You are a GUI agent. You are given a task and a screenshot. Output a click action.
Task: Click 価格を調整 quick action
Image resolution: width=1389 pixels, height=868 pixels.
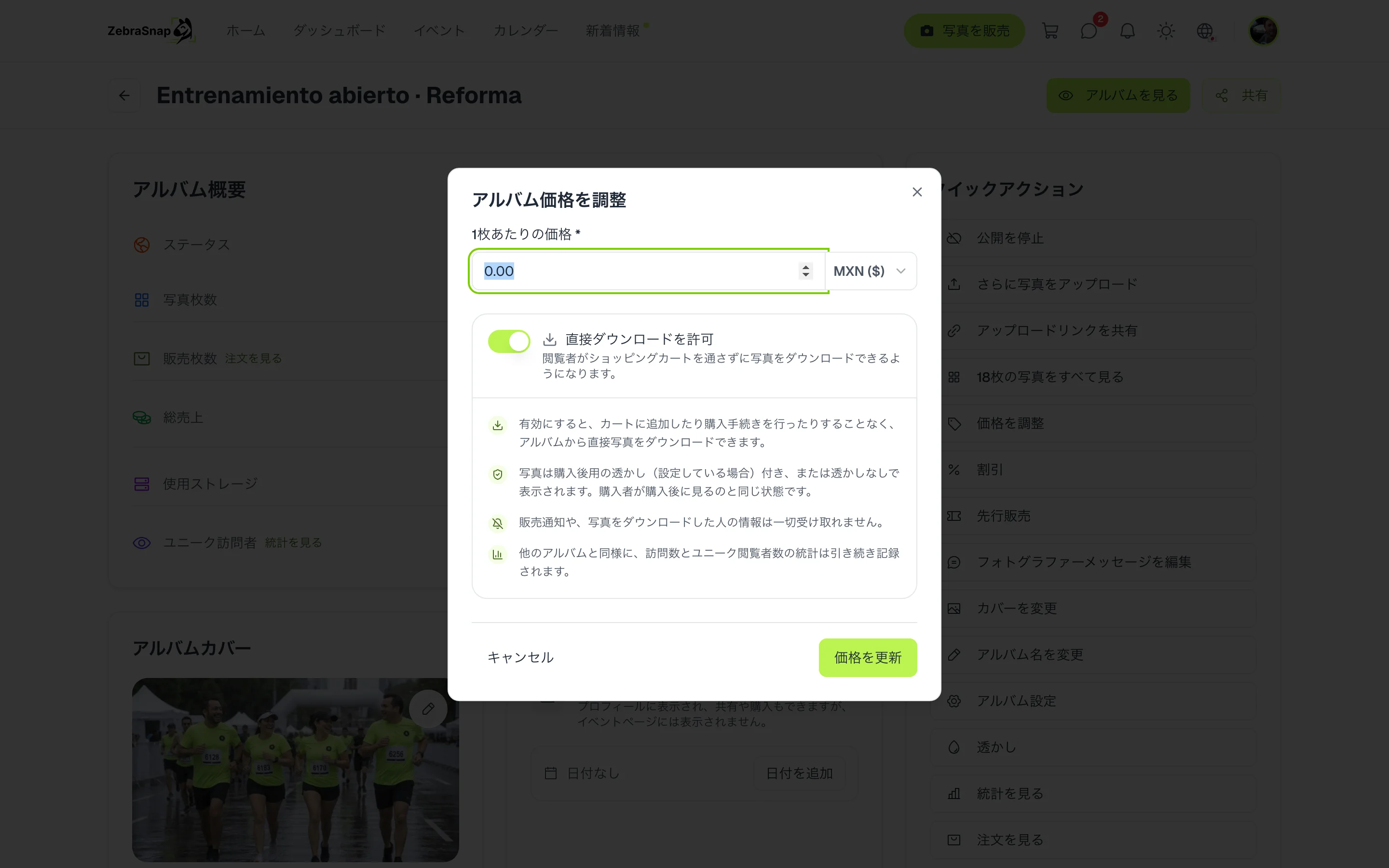click(1093, 423)
